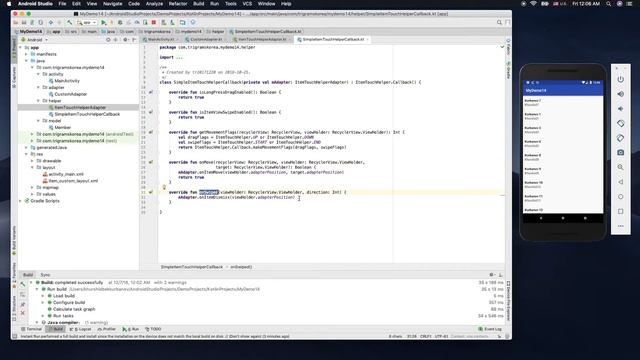Screen dimensions: 640x360
Task: Open the SDK Manager from toolbar
Action: click(172, 22)
